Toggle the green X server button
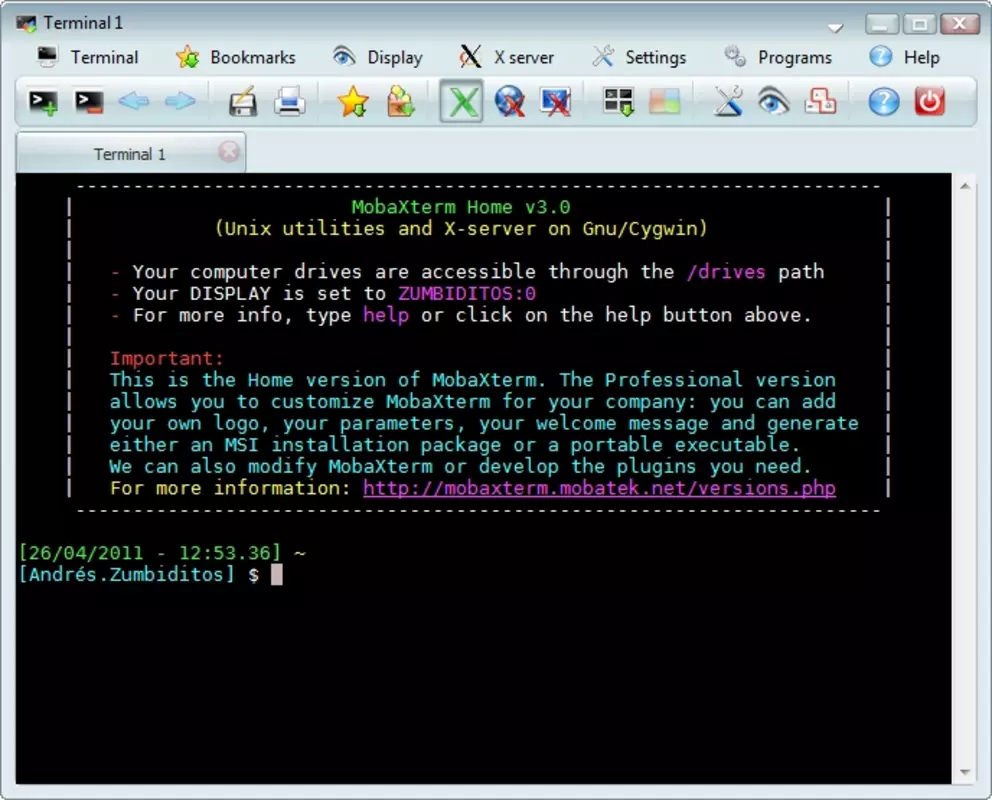 [462, 101]
